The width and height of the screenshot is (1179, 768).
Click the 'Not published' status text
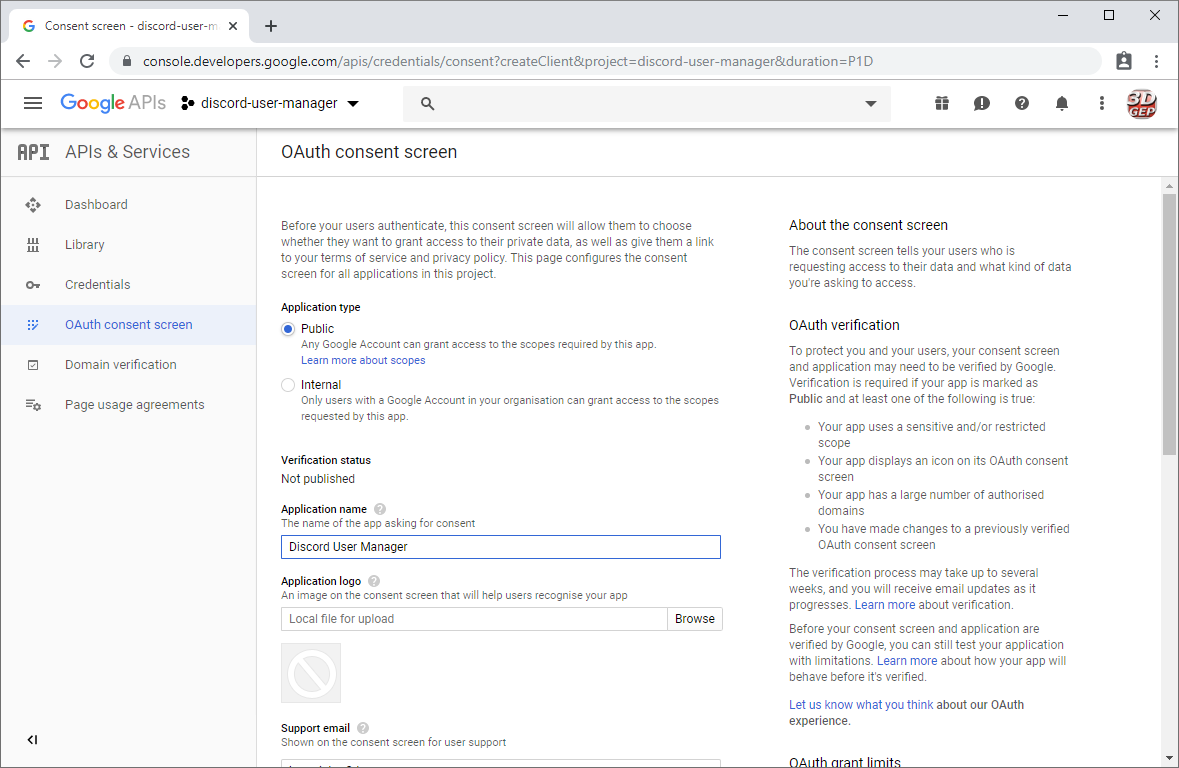tap(318, 478)
